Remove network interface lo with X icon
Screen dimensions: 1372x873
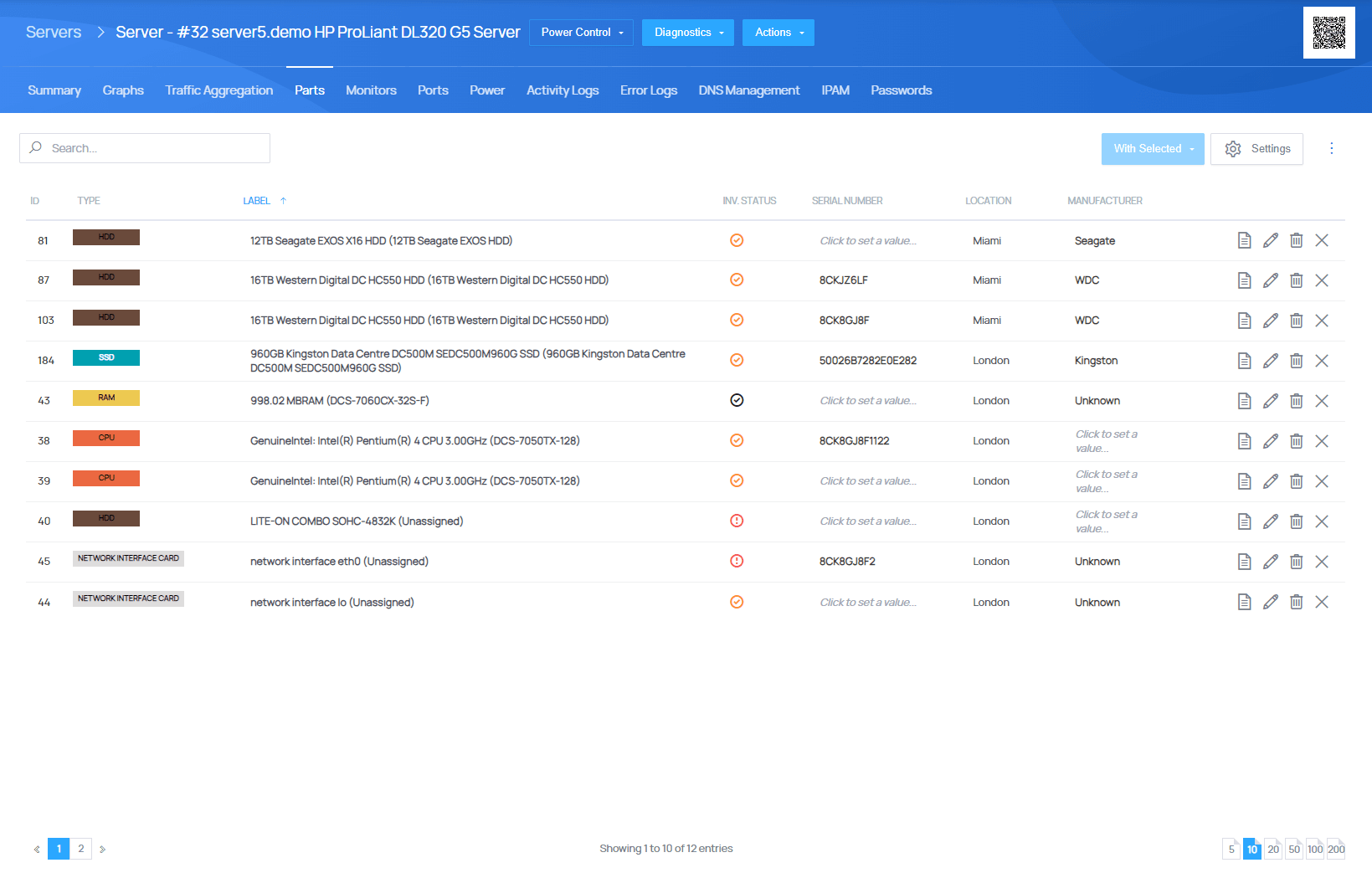[1322, 602]
